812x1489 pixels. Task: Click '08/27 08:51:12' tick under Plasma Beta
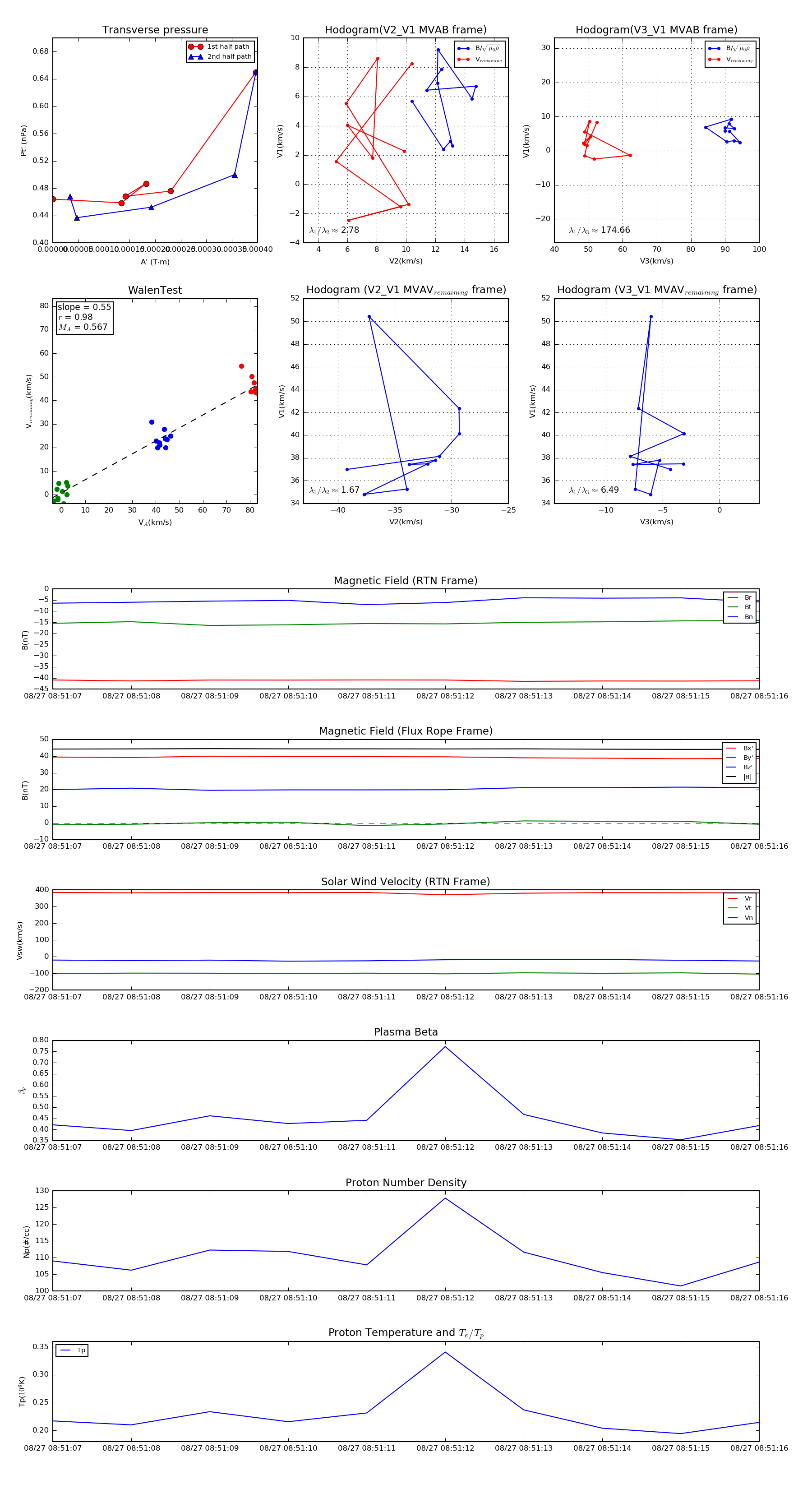click(445, 1147)
